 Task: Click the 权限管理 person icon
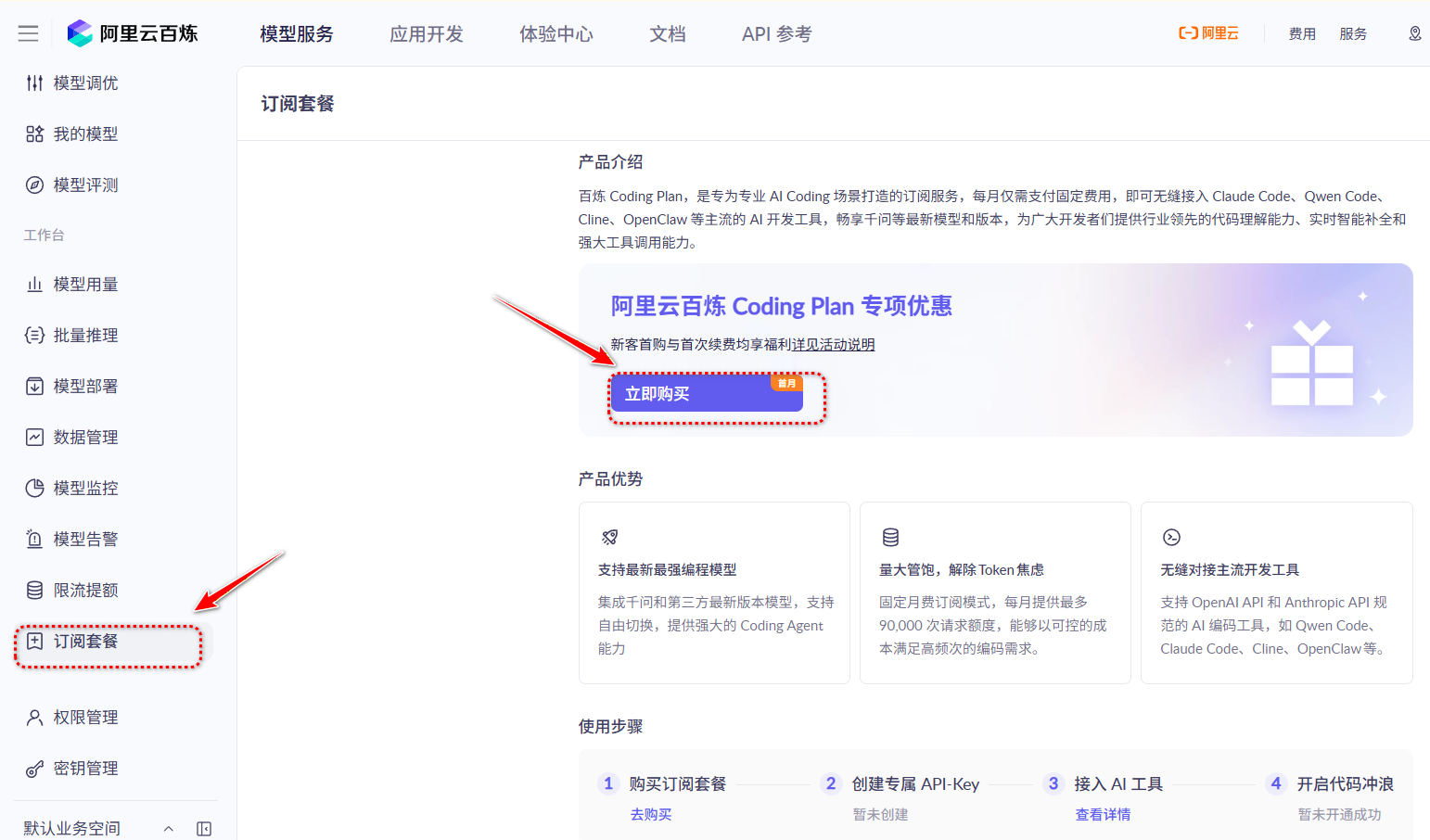(34, 718)
